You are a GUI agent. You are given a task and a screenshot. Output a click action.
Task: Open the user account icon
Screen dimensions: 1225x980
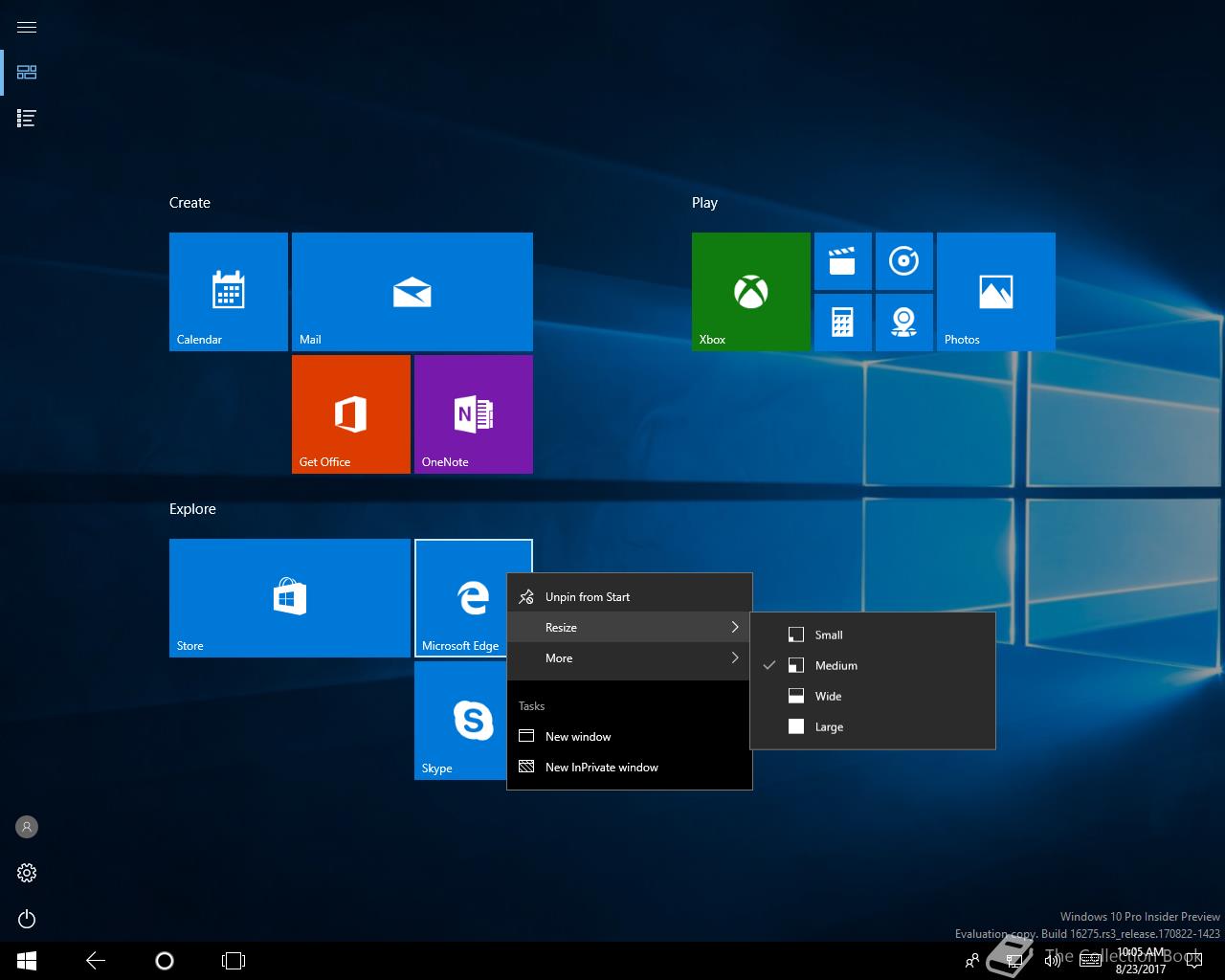point(27,827)
